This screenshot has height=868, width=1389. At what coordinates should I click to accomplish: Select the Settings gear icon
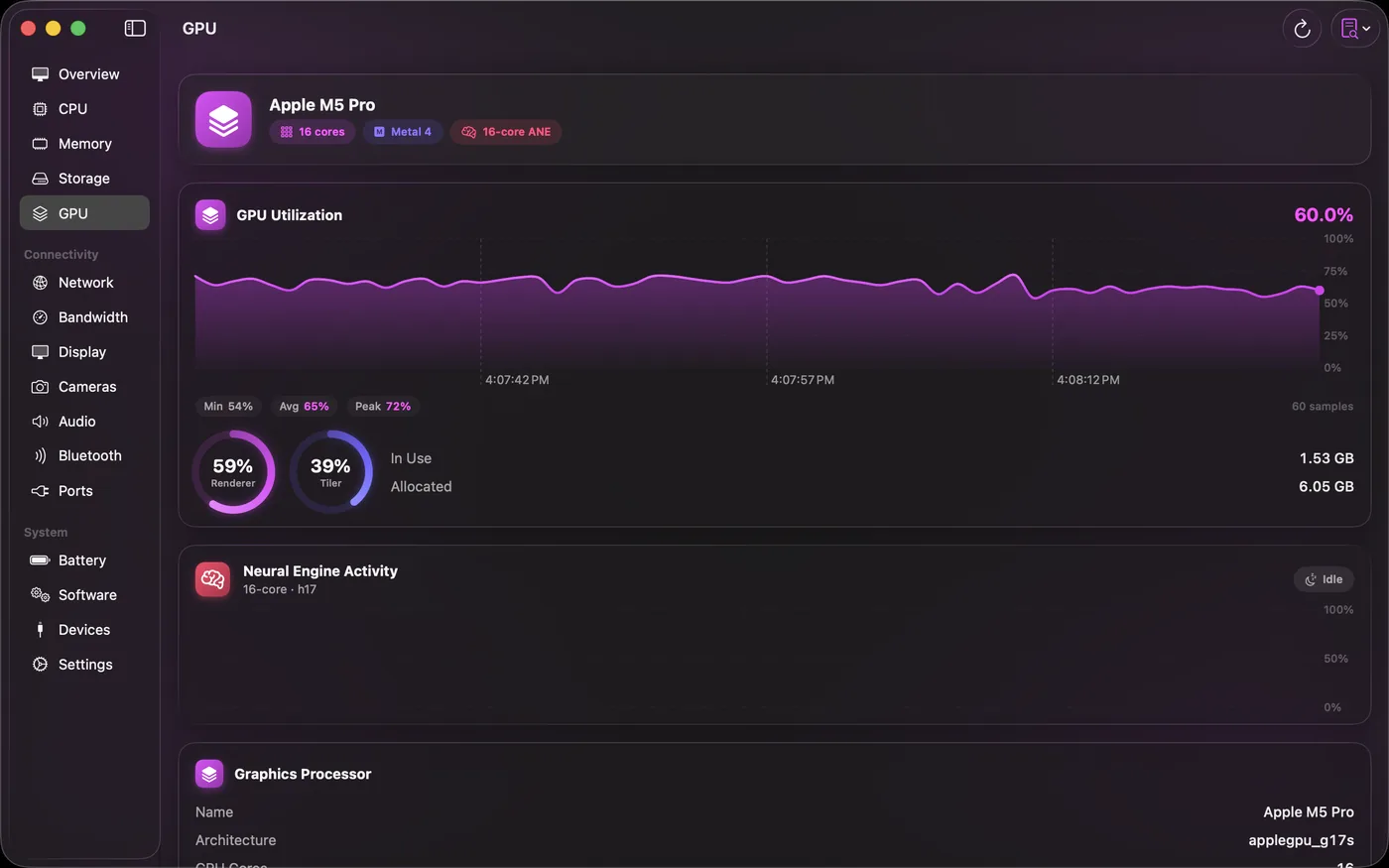pos(40,665)
